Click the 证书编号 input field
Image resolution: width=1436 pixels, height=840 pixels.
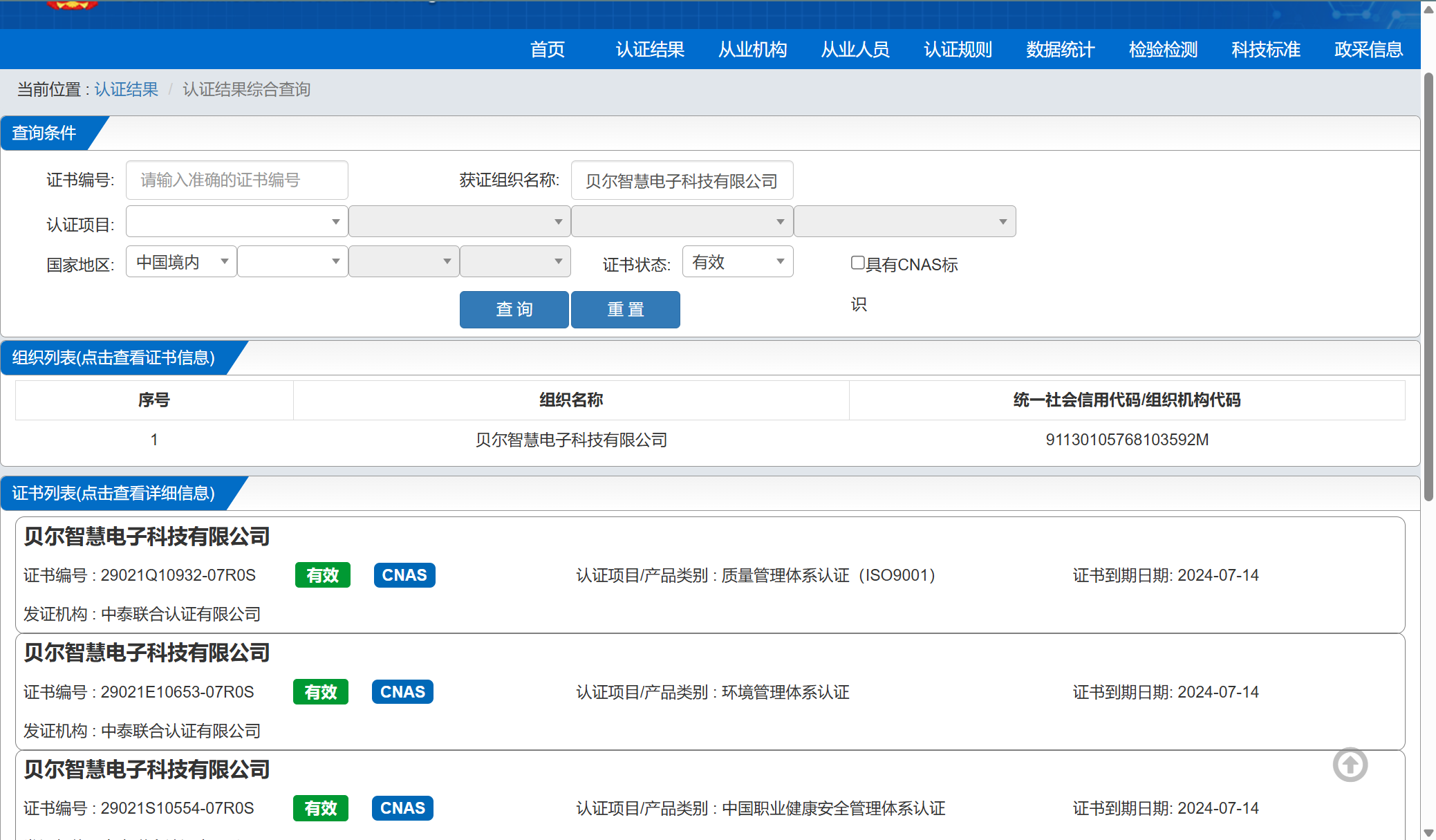coord(237,180)
